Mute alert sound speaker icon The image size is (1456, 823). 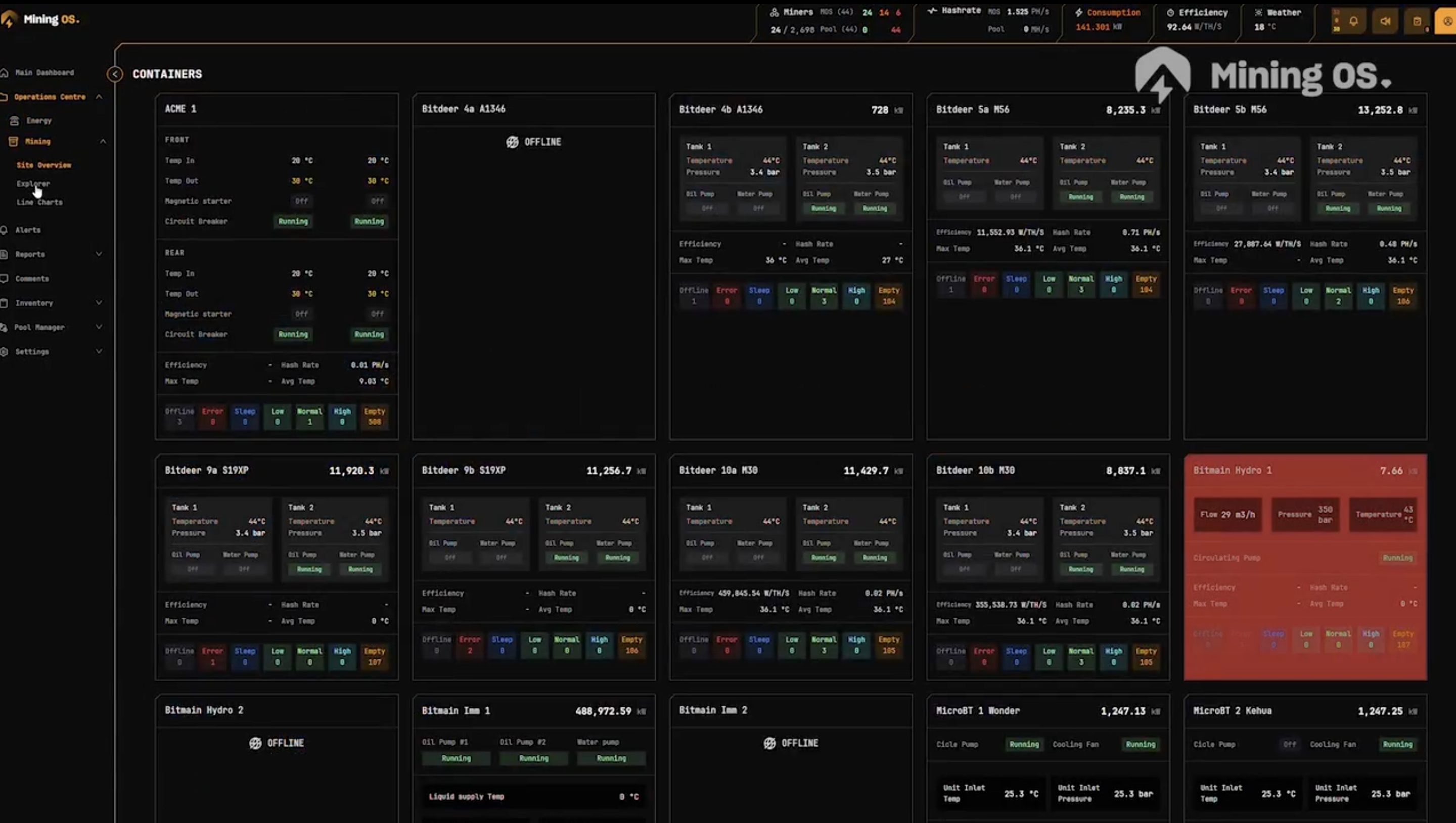1385,21
